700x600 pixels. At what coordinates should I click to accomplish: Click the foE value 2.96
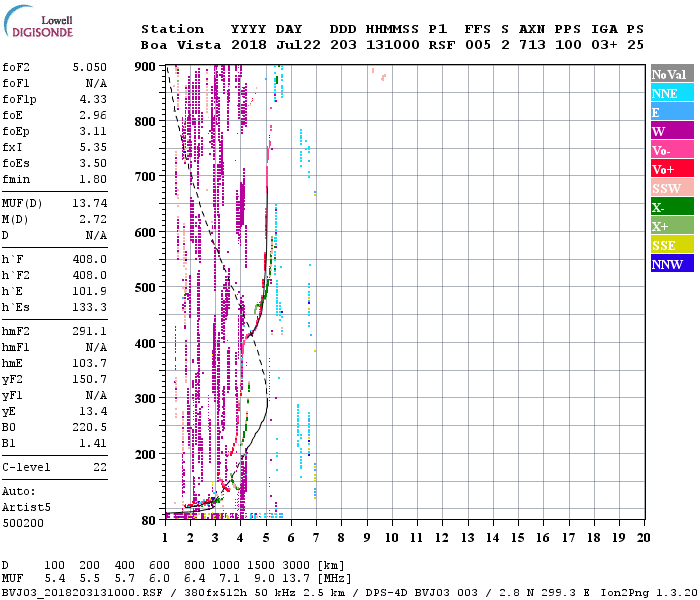(x=93, y=115)
